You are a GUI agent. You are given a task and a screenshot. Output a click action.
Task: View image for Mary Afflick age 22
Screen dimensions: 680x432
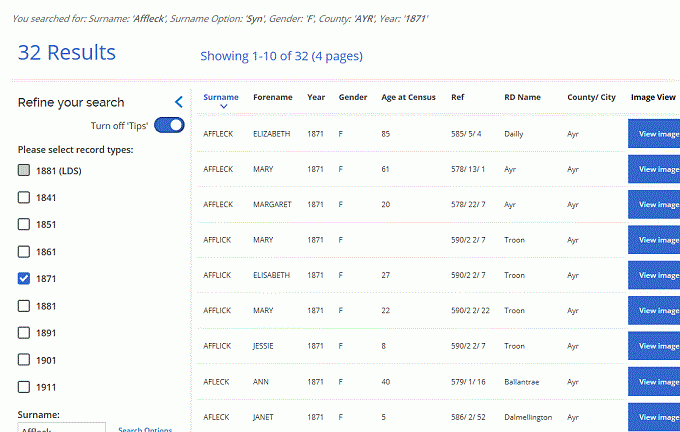click(654, 311)
